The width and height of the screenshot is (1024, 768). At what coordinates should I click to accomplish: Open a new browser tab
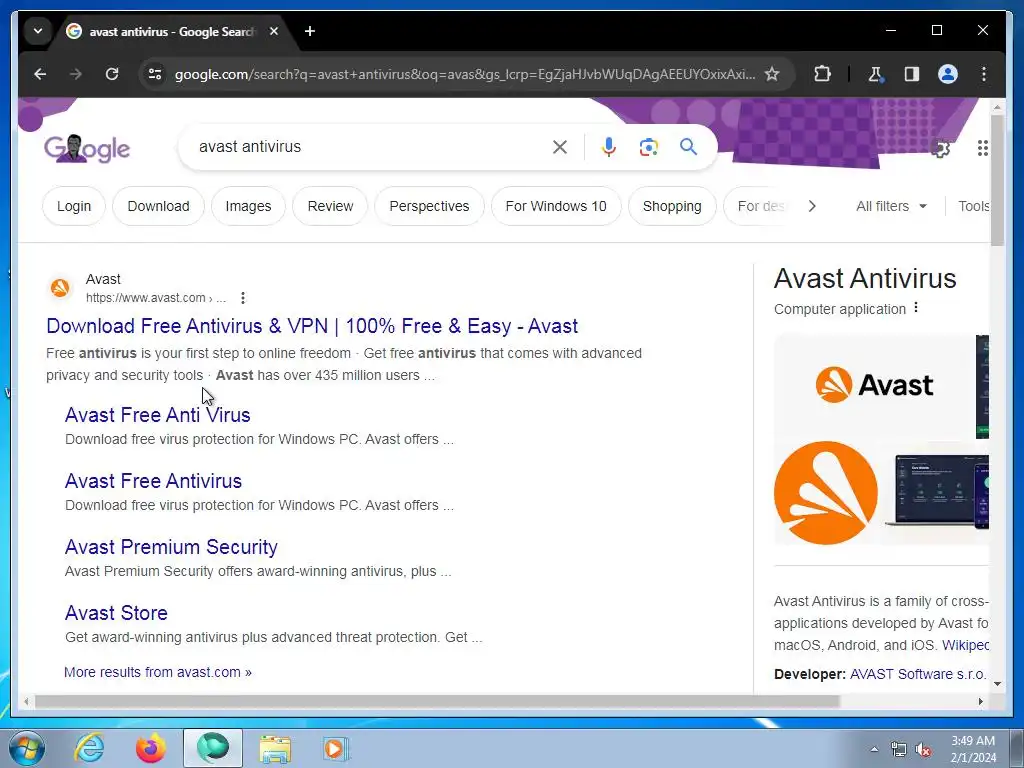coord(310,31)
